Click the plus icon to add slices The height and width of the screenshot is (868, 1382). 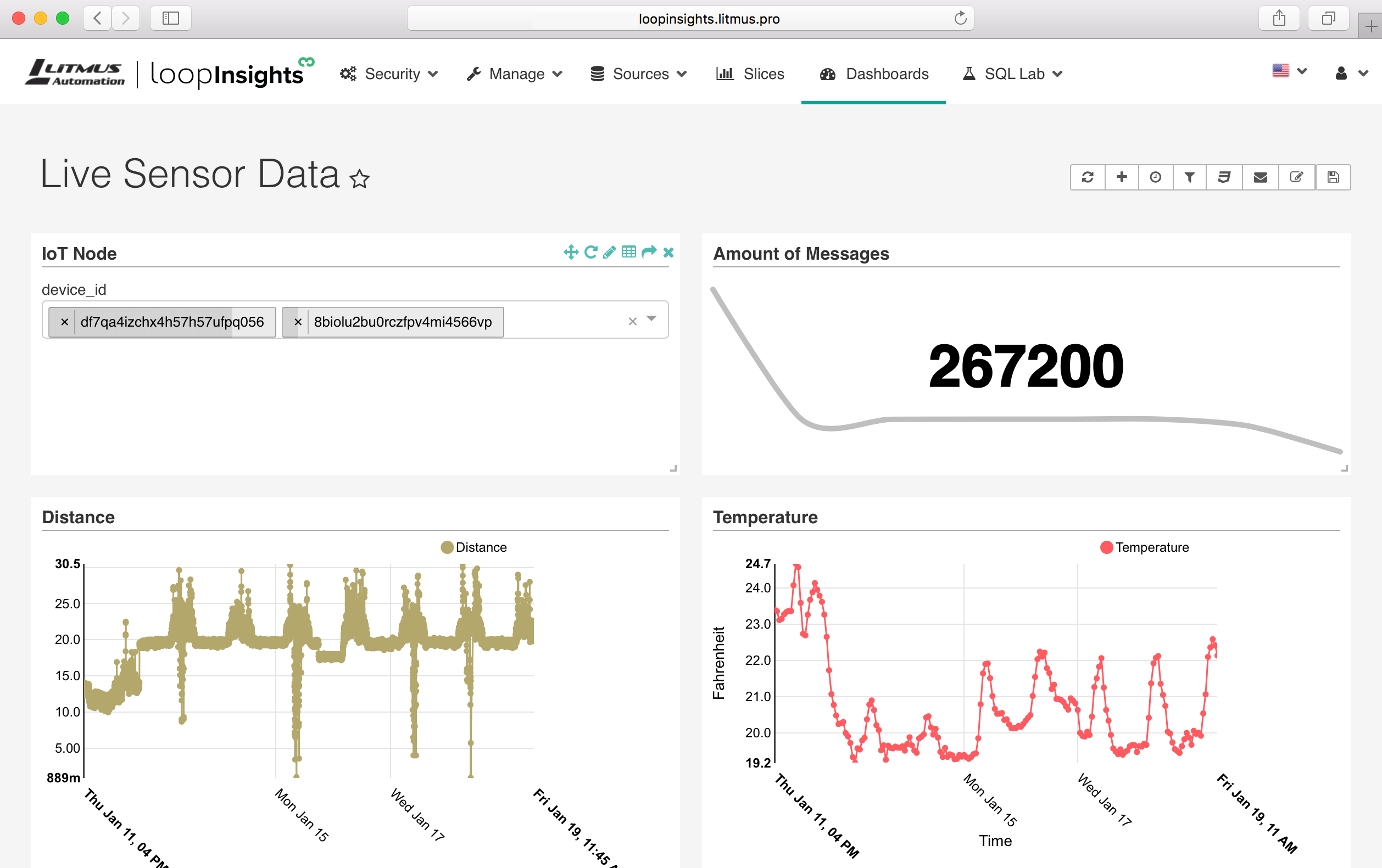1122,177
